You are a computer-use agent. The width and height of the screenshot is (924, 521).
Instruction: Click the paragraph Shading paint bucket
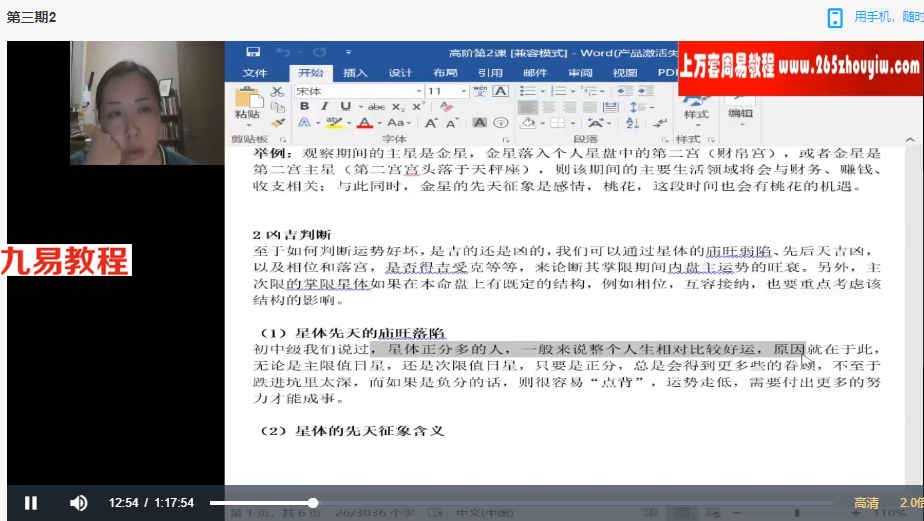[528, 123]
